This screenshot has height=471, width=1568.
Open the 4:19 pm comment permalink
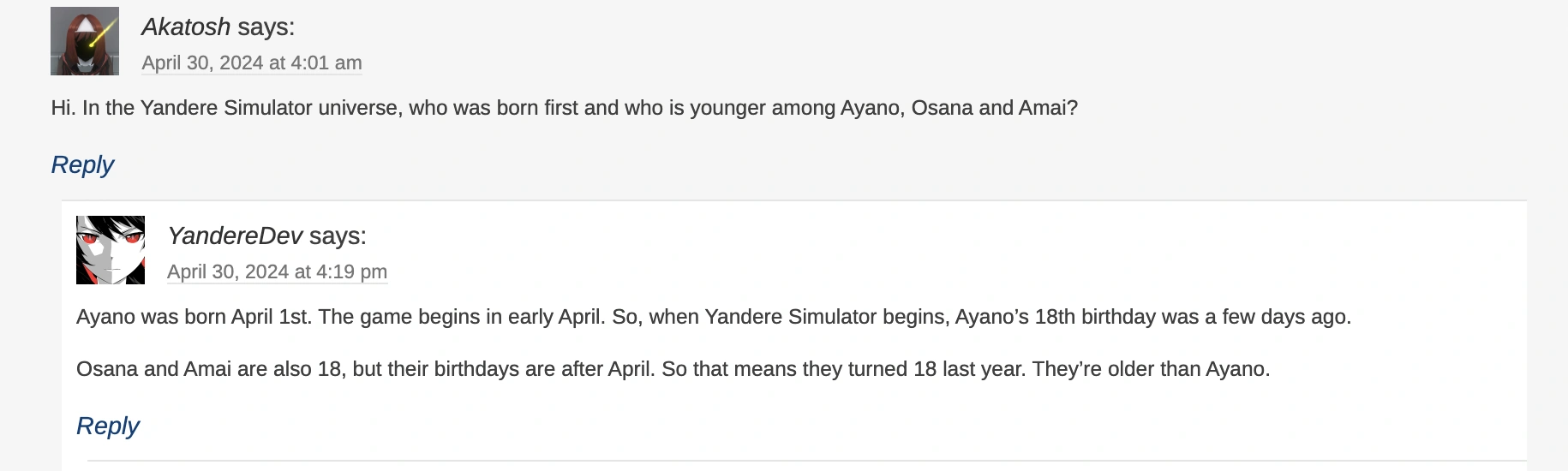[x=277, y=272]
